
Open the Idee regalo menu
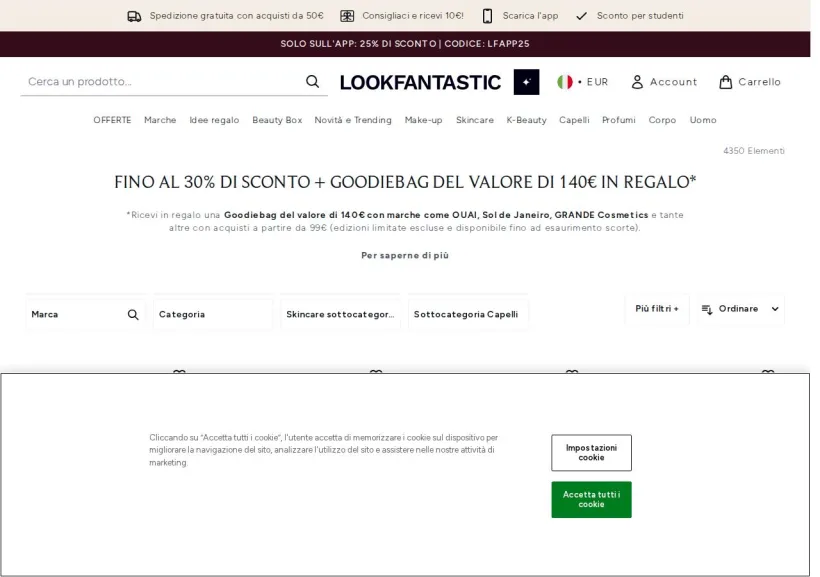coord(214,120)
